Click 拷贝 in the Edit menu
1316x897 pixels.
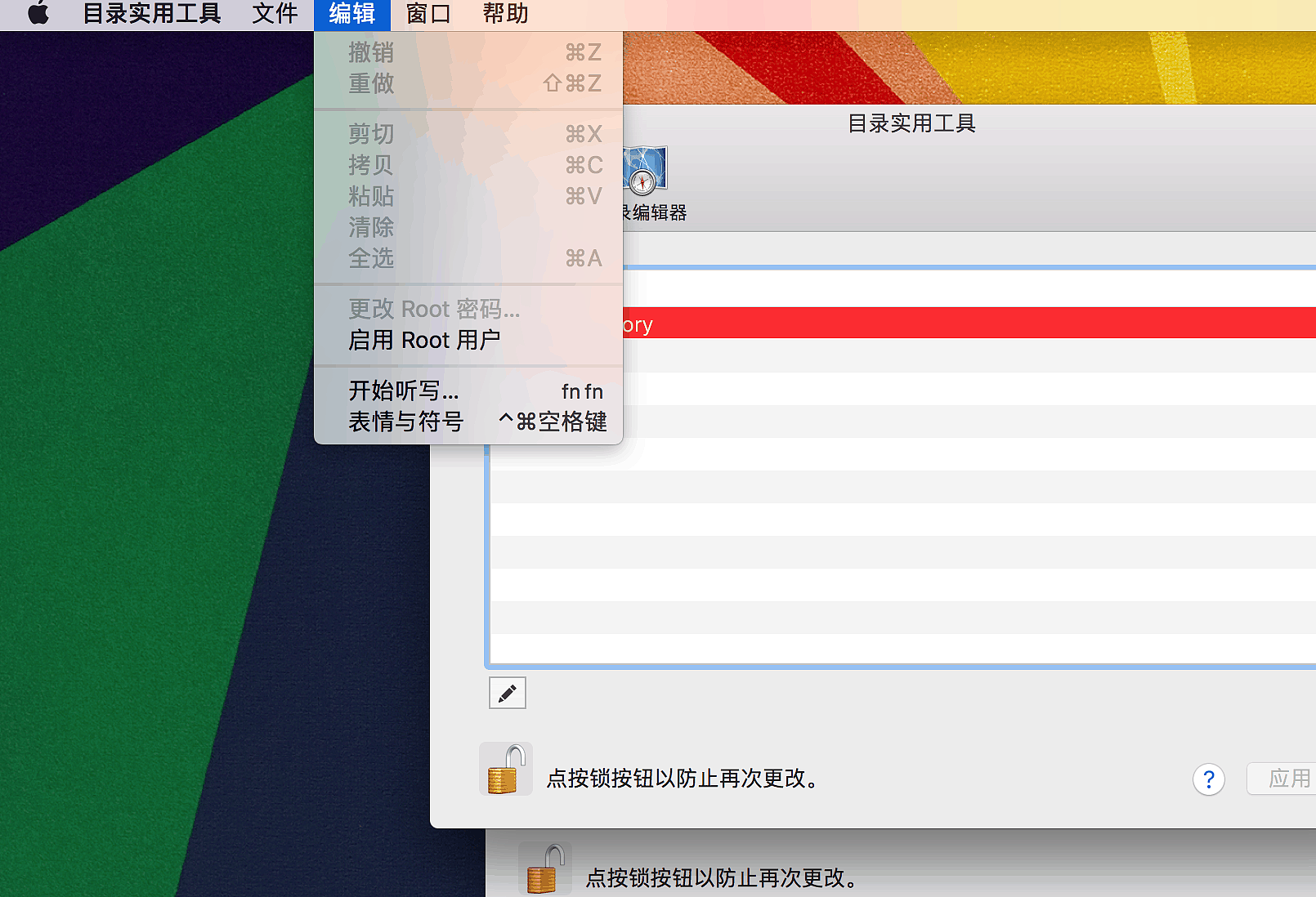(x=371, y=165)
